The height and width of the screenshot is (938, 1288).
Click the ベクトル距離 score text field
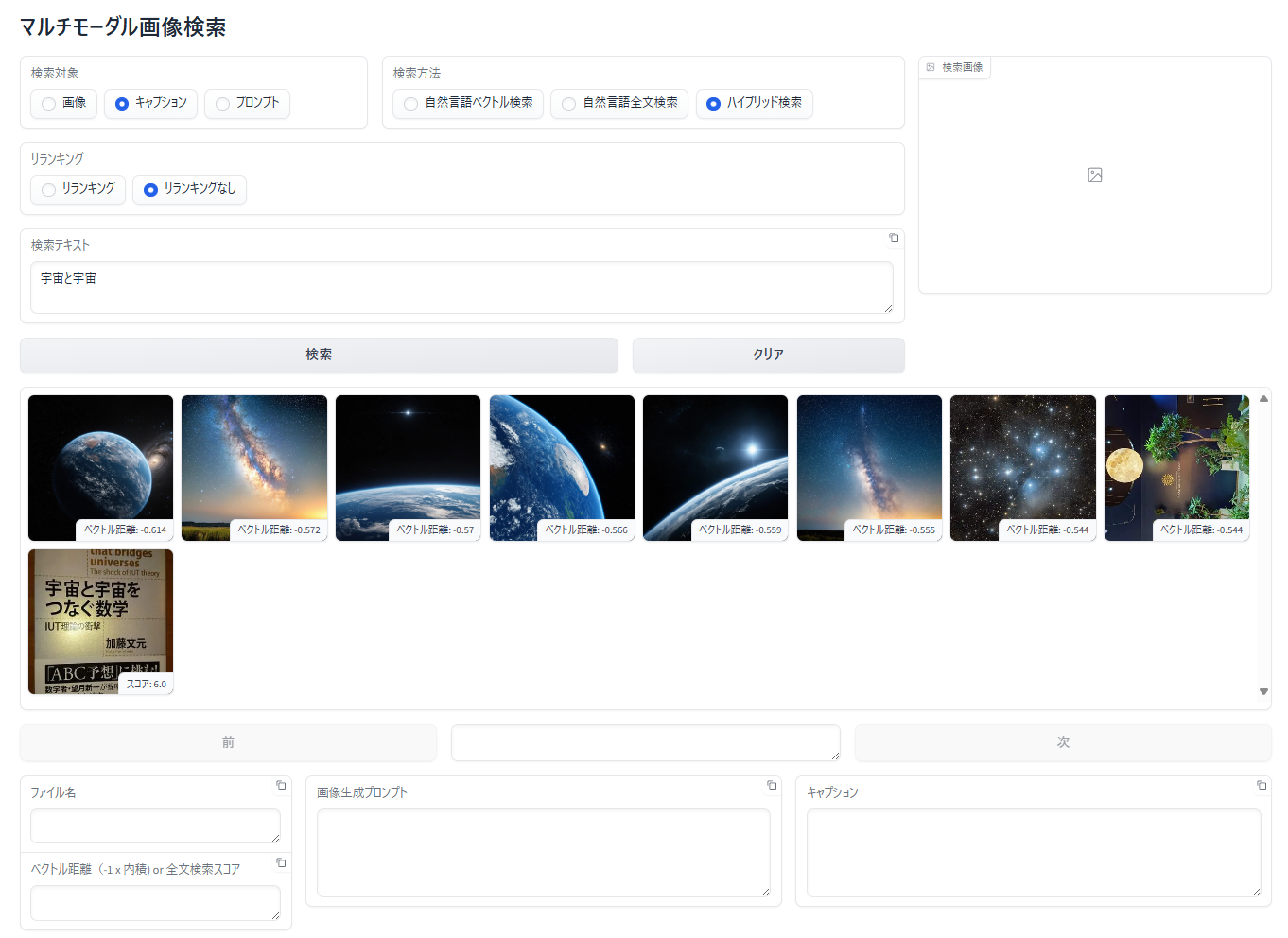tap(155, 902)
